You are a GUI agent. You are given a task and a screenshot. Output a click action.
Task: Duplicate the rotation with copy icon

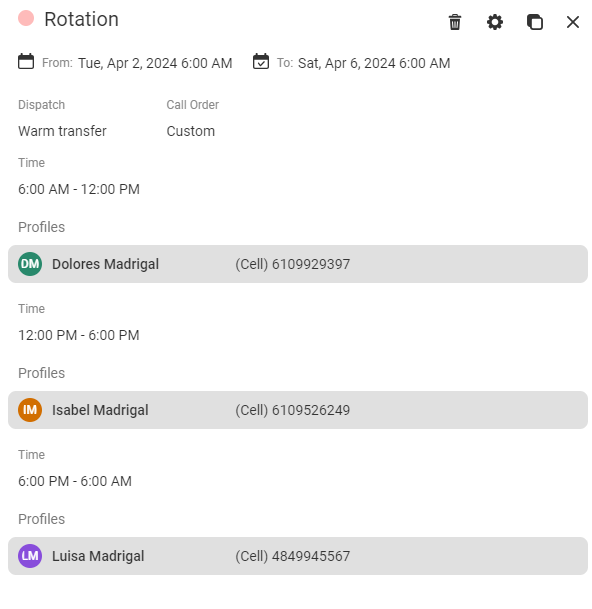pyautogui.click(x=535, y=22)
